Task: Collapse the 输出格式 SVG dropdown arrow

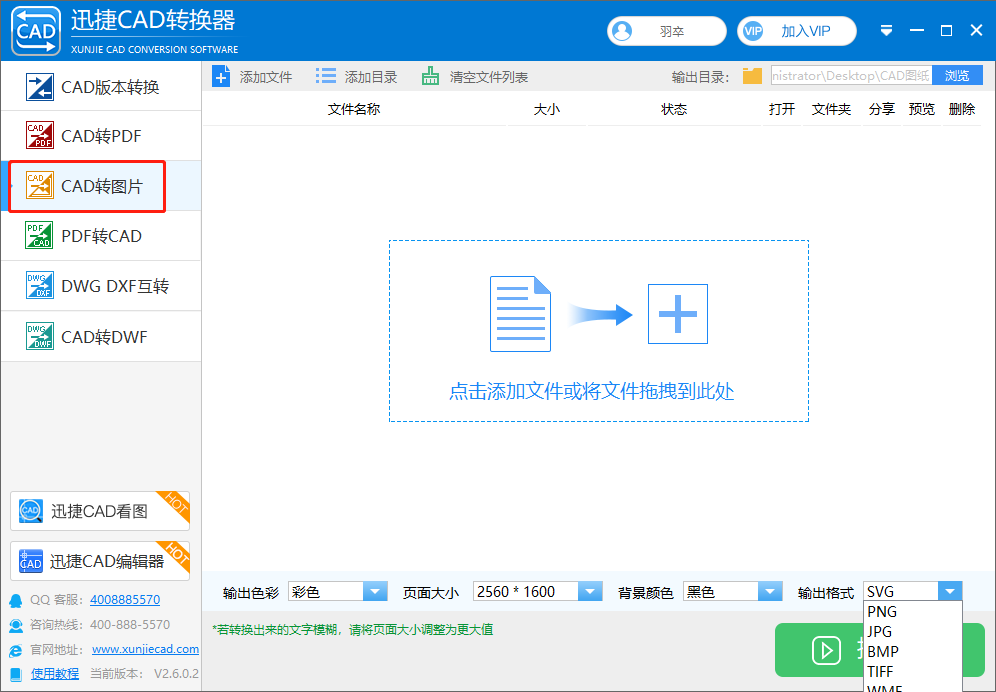Action: (950, 592)
